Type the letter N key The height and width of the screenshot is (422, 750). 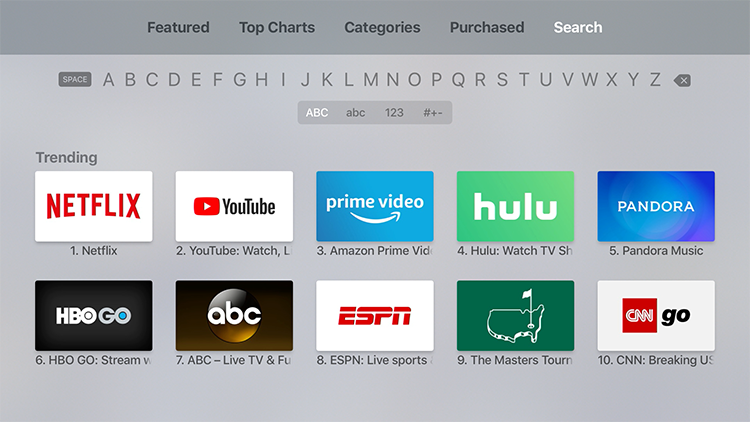pos(392,80)
